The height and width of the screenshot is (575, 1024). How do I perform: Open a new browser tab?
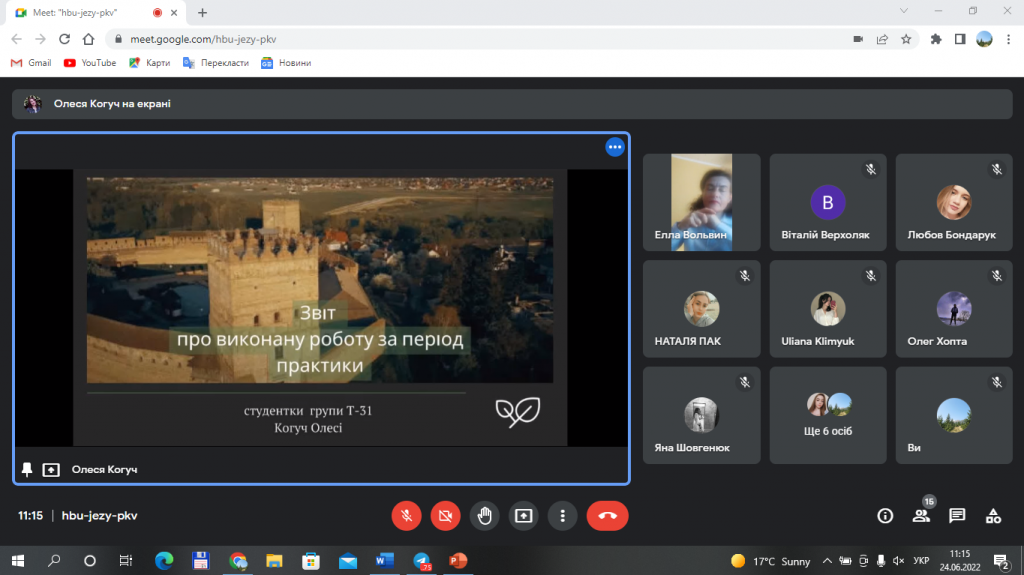[x=202, y=12]
